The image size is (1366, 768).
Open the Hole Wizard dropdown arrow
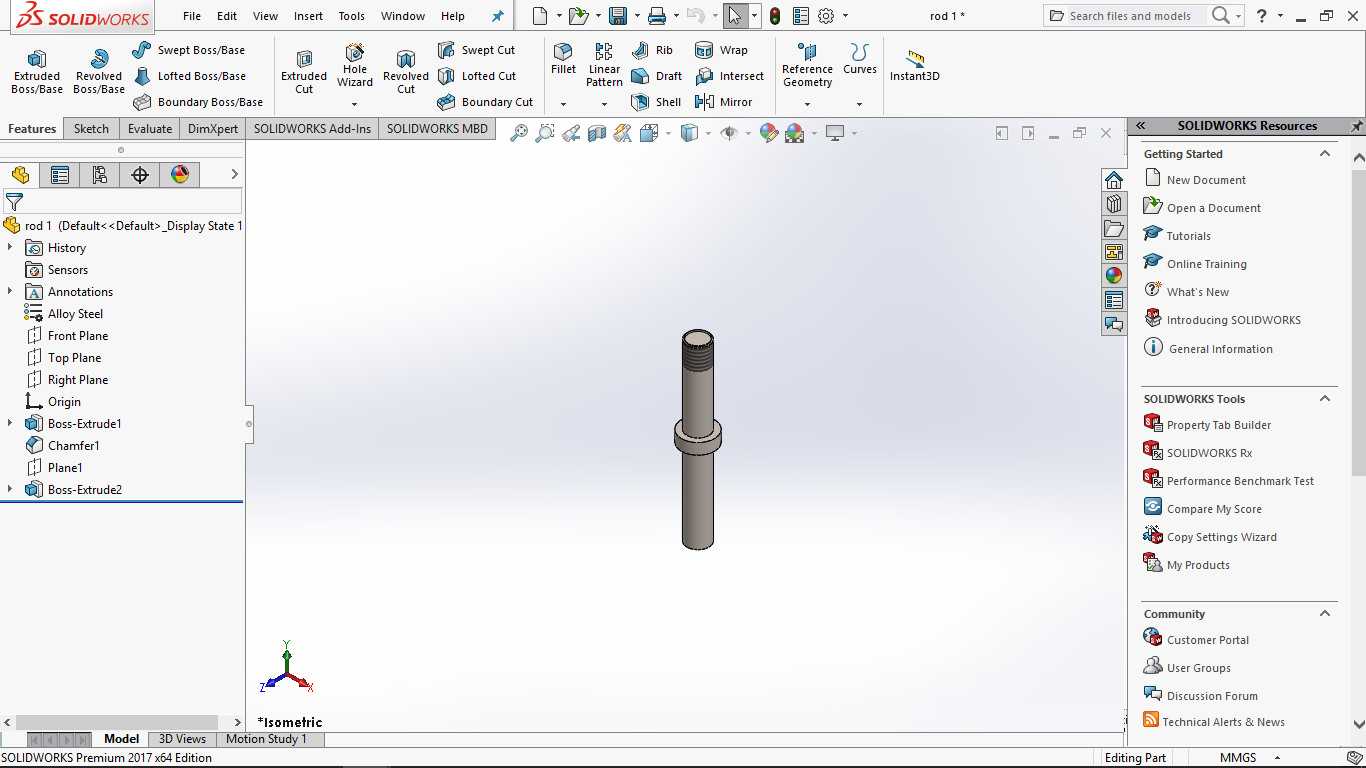point(354,104)
